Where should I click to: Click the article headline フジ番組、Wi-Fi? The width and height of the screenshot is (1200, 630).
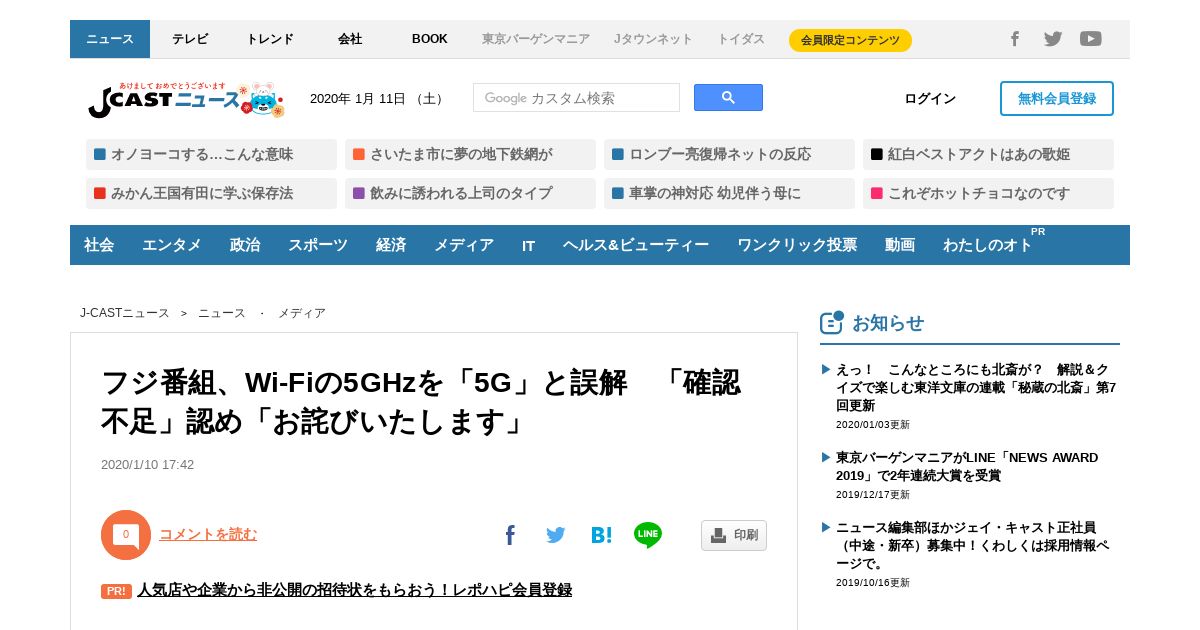click(x=421, y=402)
